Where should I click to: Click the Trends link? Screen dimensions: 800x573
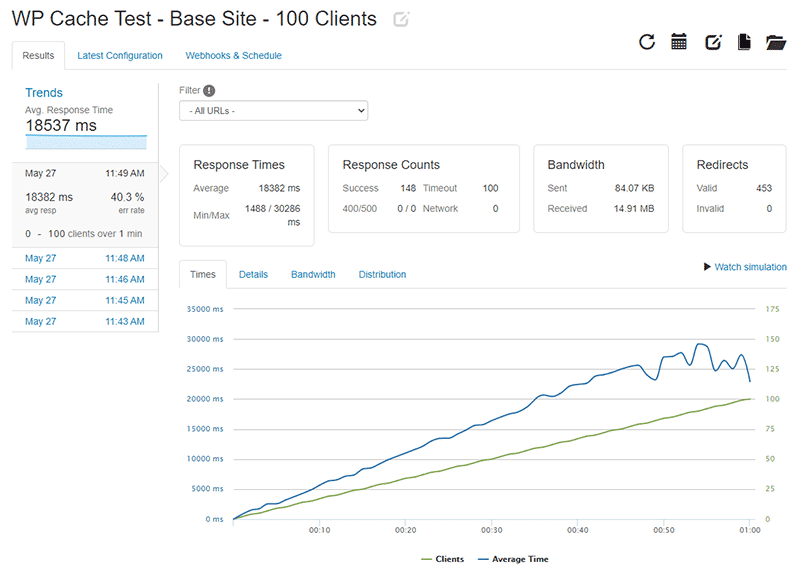[44, 93]
